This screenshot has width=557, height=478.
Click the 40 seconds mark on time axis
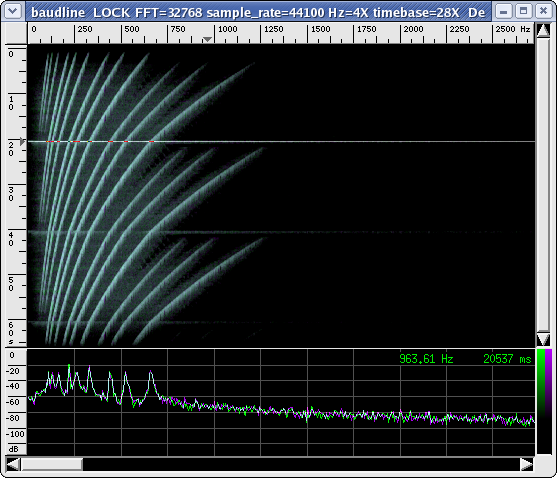click(11, 239)
